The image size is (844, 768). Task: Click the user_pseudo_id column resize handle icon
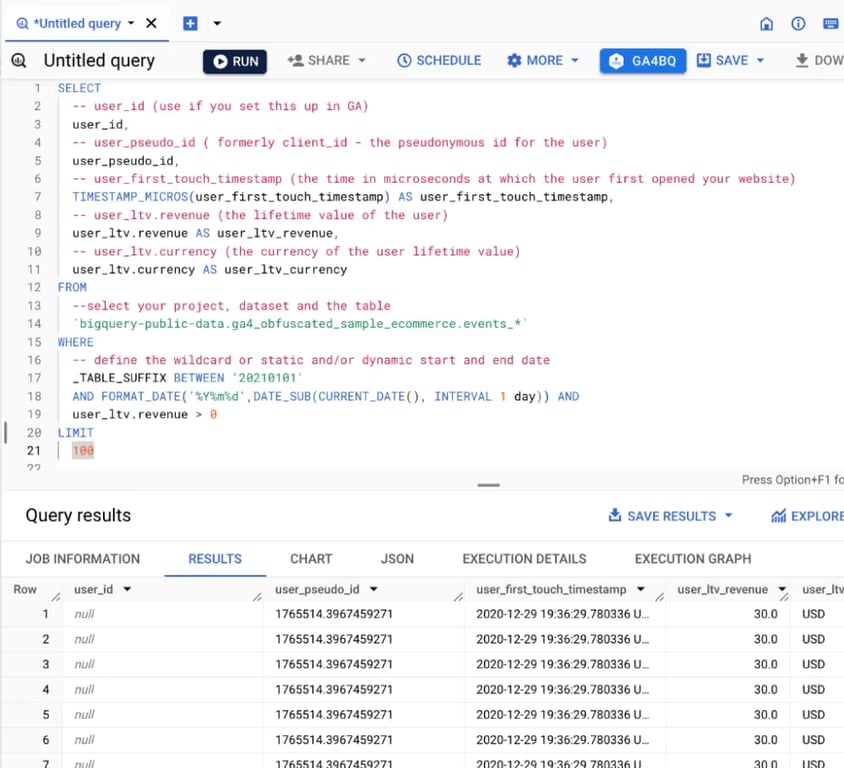pyautogui.click(x=458, y=596)
